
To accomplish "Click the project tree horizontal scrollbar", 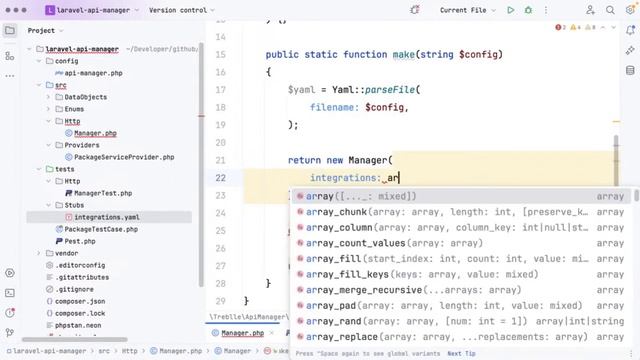I will [x=74, y=340].
